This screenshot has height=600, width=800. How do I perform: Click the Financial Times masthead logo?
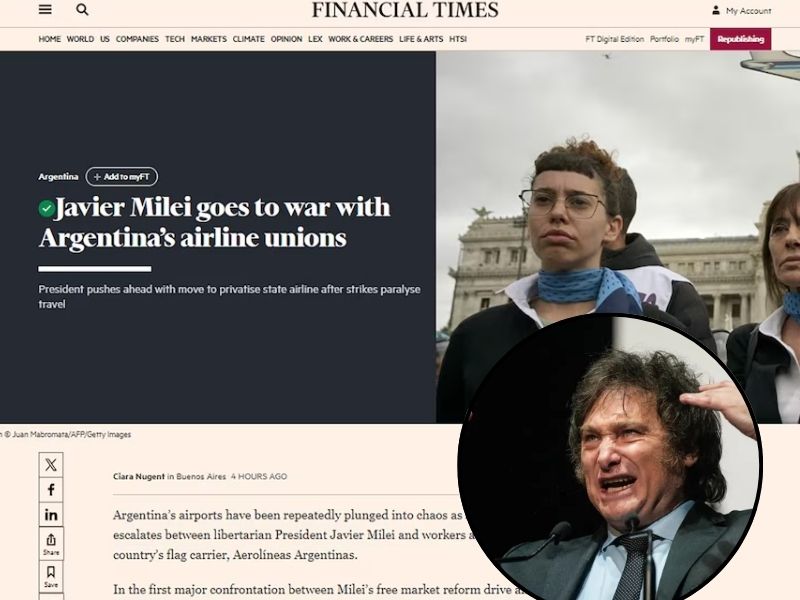pyautogui.click(x=405, y=10)
